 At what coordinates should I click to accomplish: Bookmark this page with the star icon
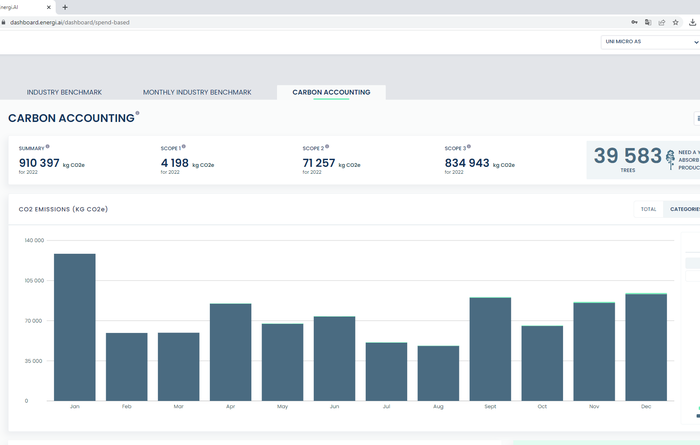pyautogui.click(x=675, y=22)
